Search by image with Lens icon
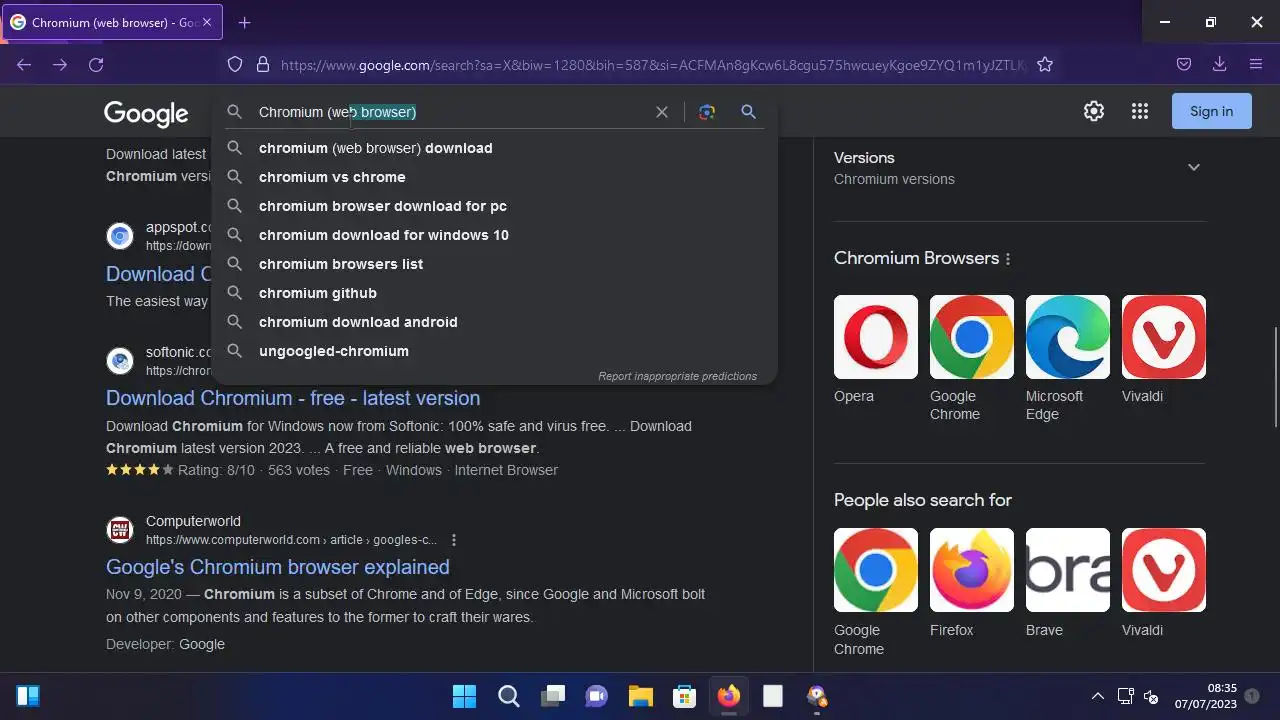 (x=707, y=112)
